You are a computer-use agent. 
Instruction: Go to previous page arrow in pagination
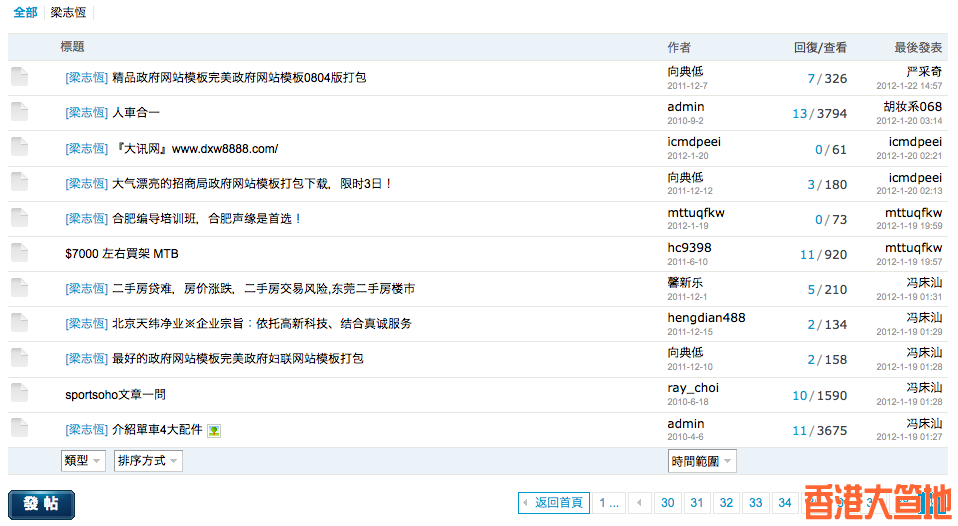(639, 503)
